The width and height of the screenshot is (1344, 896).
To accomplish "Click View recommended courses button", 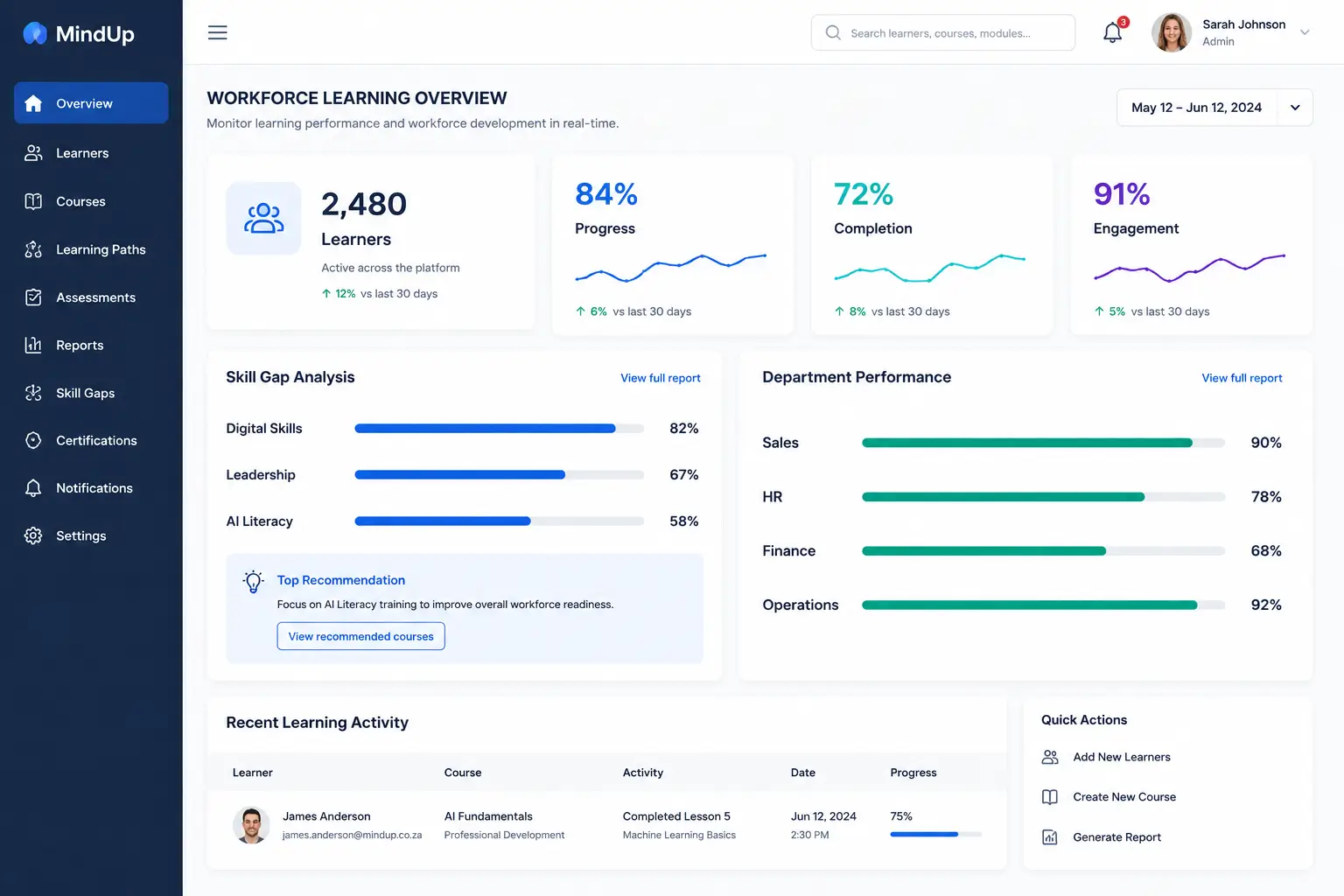I will pyautogui.click(x=360, y=636).
